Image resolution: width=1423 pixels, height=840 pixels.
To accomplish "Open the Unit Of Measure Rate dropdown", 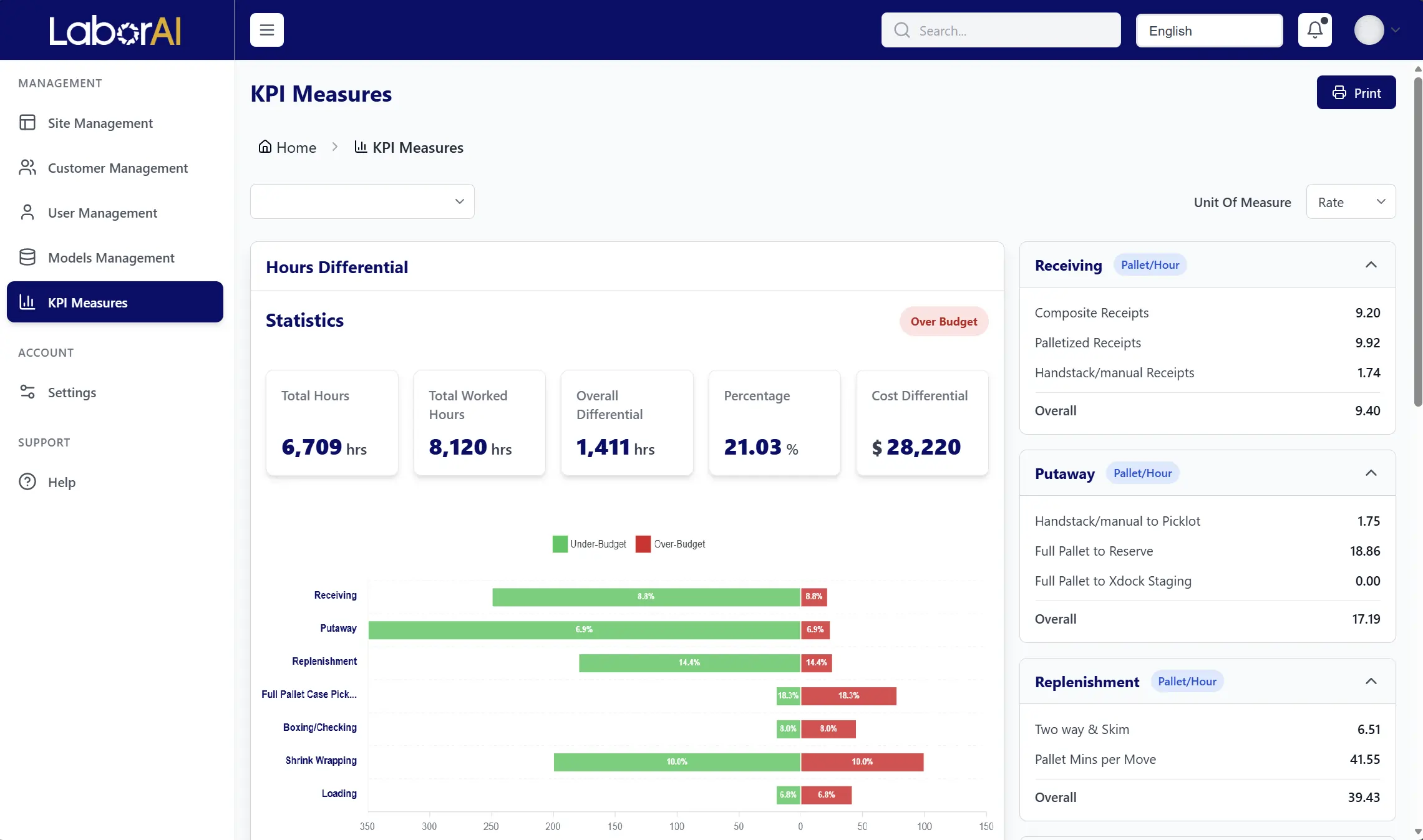I will point(1351,202).
